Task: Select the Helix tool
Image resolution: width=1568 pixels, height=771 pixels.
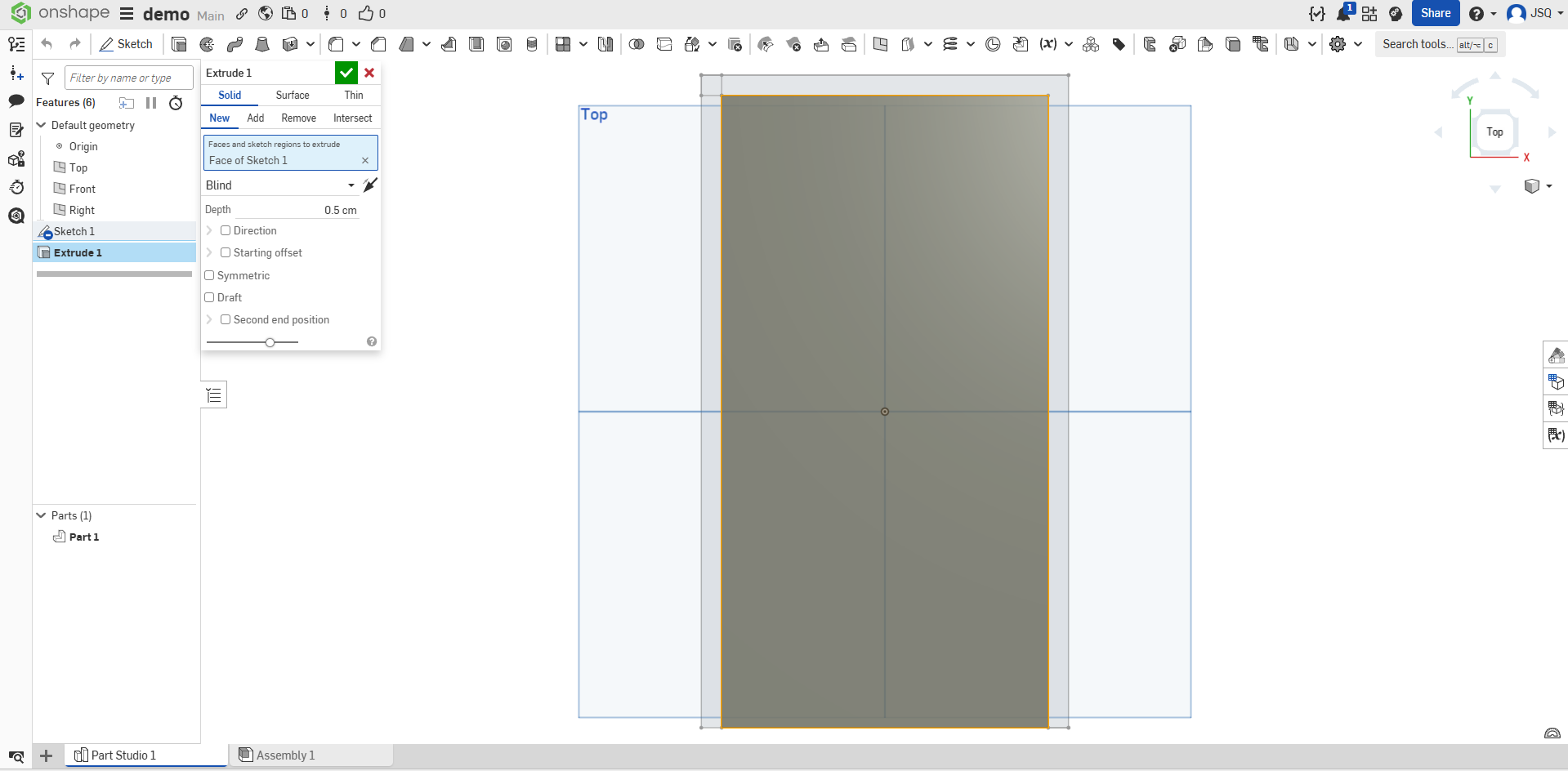Action: click(x=949, y=44)
